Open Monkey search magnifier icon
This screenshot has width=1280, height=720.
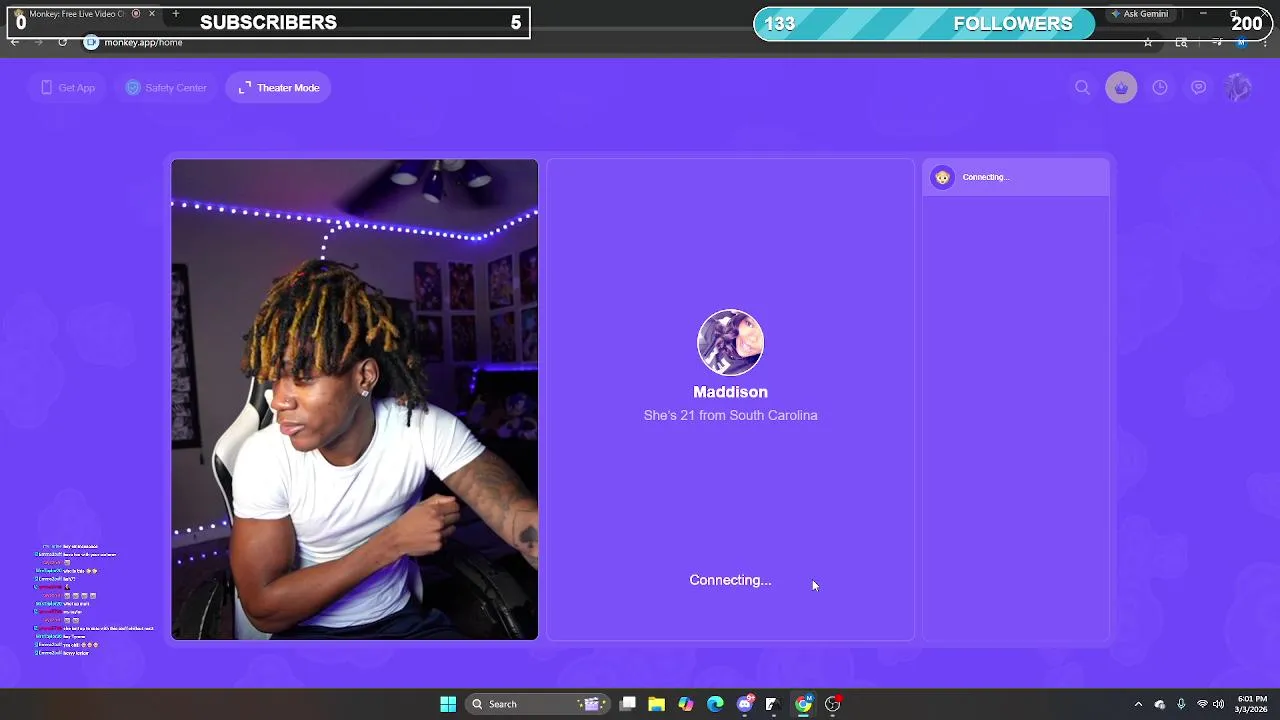tap(1082, 88)
